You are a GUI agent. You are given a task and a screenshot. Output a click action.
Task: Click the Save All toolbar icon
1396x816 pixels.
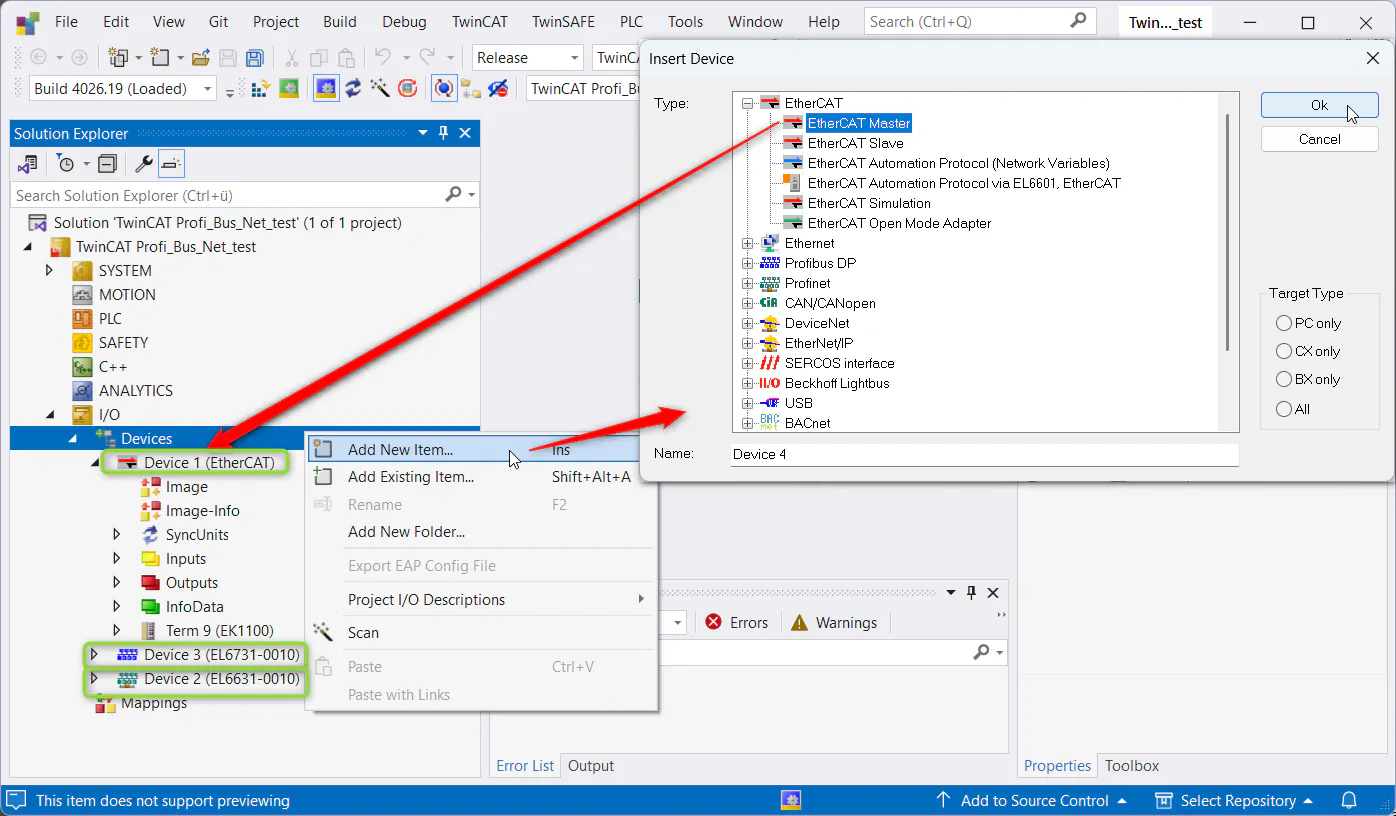[x=255, y=58]
